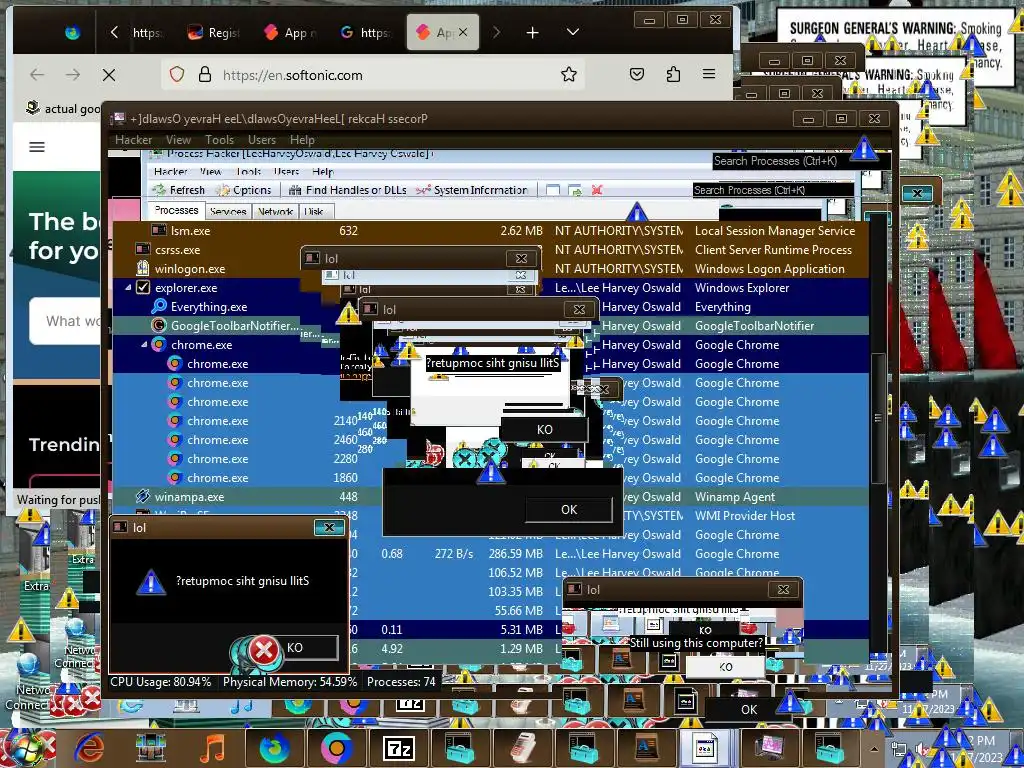Click Refresh in inner Process Hacker toolbar
Viewport: 1024px width, 768px height.
point(179,190)
